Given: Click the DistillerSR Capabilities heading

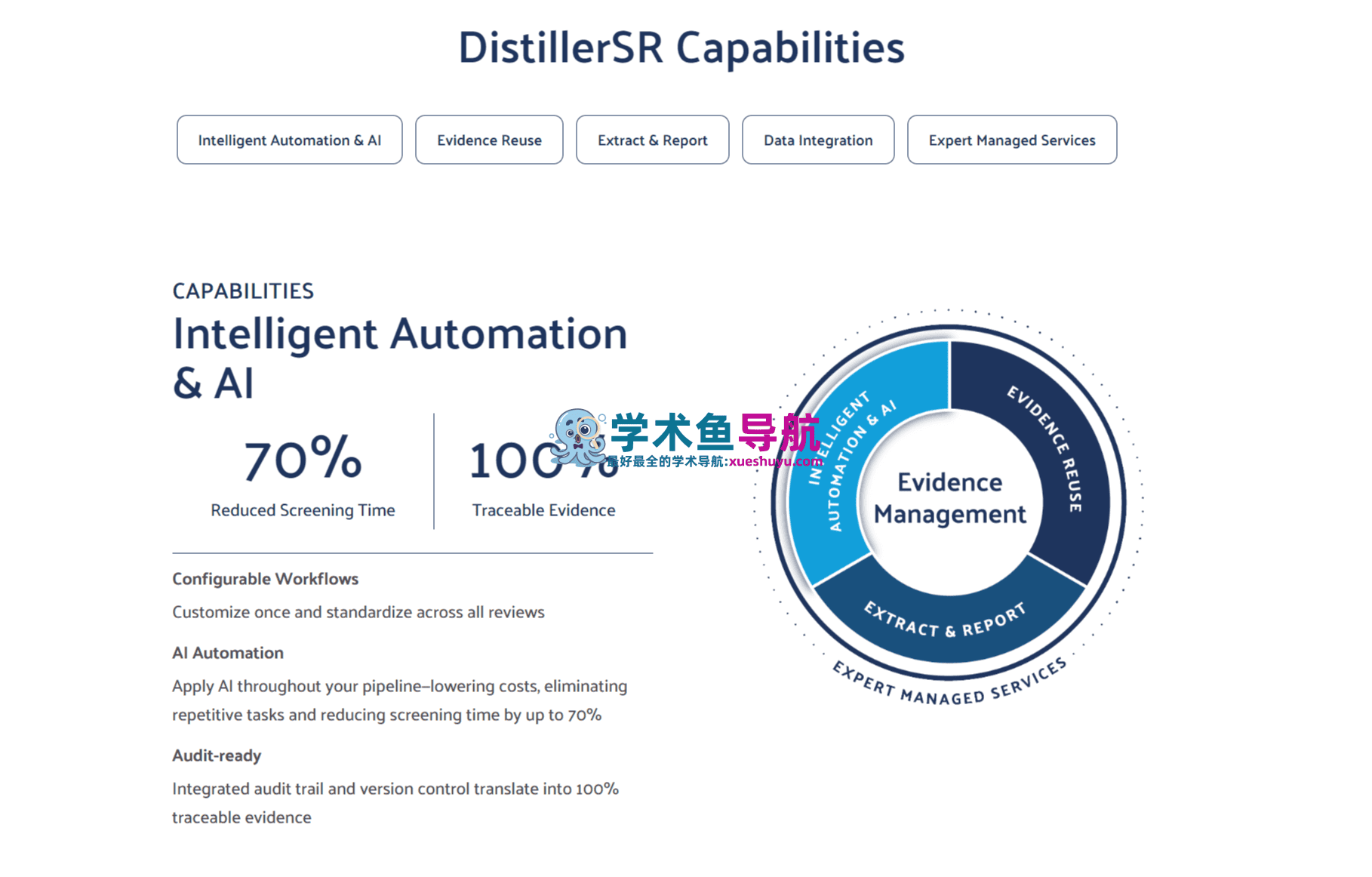Looking at the screenshot, I should (681, 48).
